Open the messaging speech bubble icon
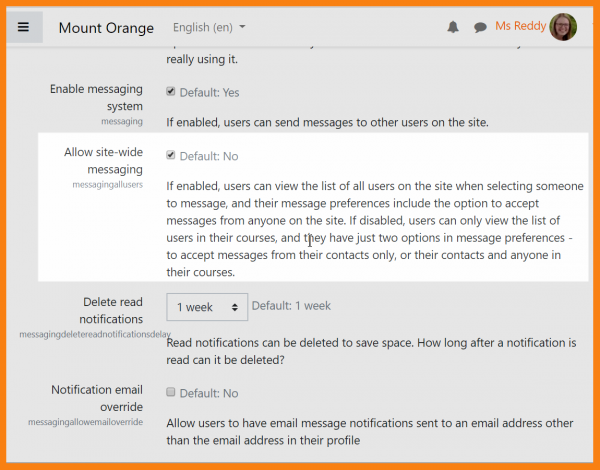 (480, 27)
